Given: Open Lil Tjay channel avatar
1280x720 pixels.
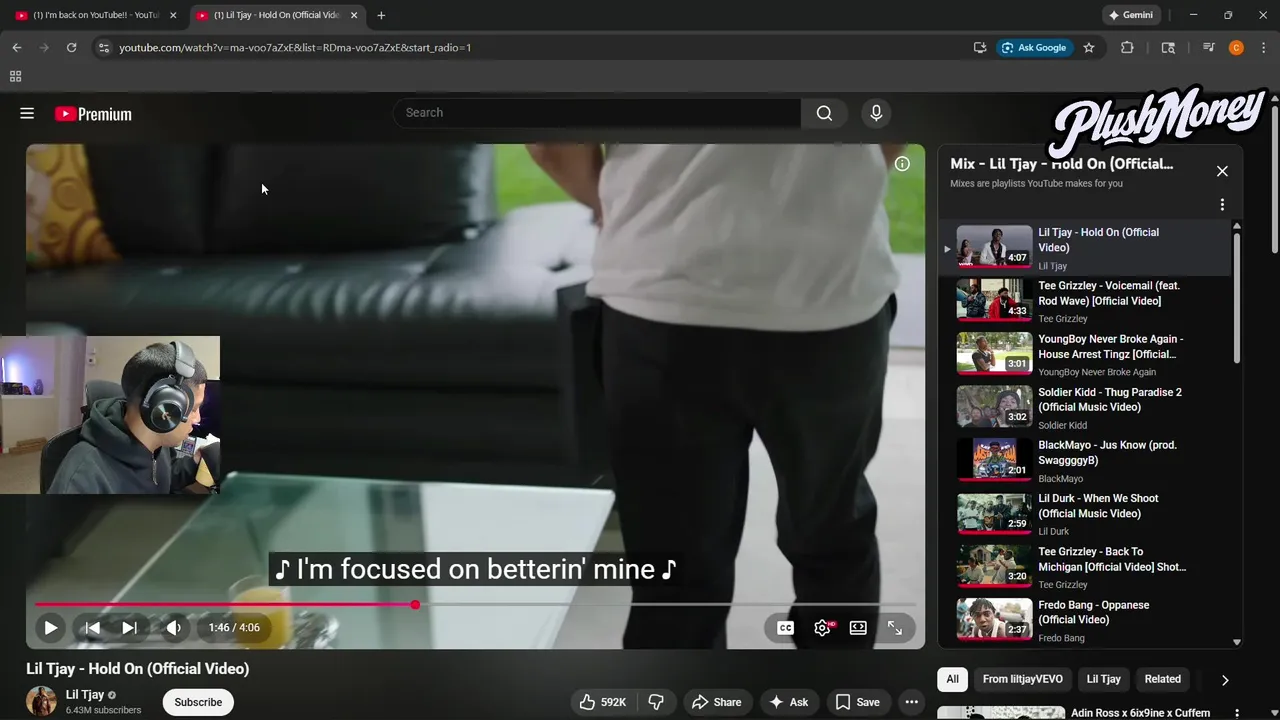Looking at the screenshot, I should 42,702.
